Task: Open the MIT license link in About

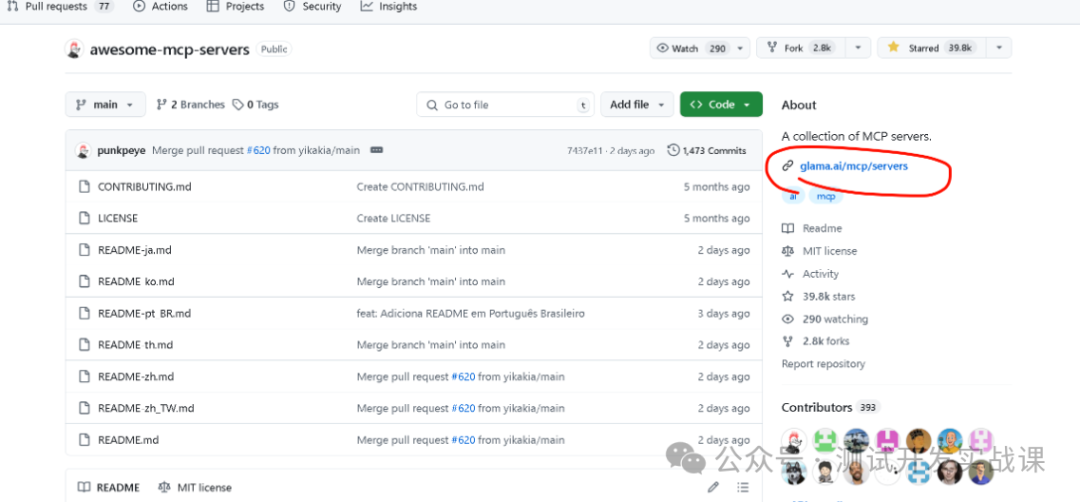Action: tap(820, 251)
